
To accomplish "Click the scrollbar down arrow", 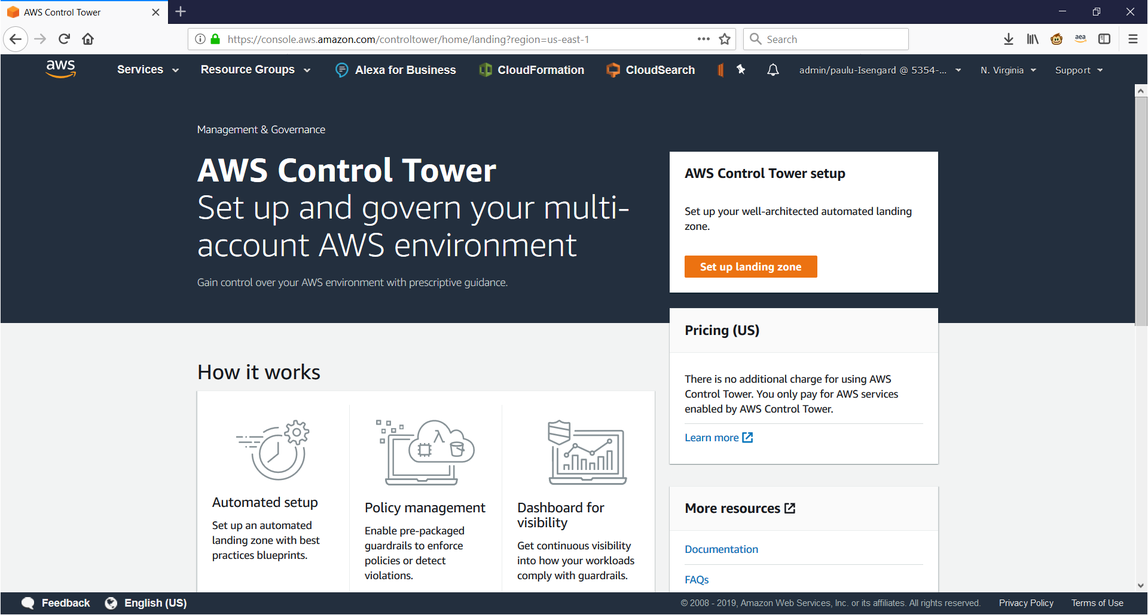I will (1141, 584).
